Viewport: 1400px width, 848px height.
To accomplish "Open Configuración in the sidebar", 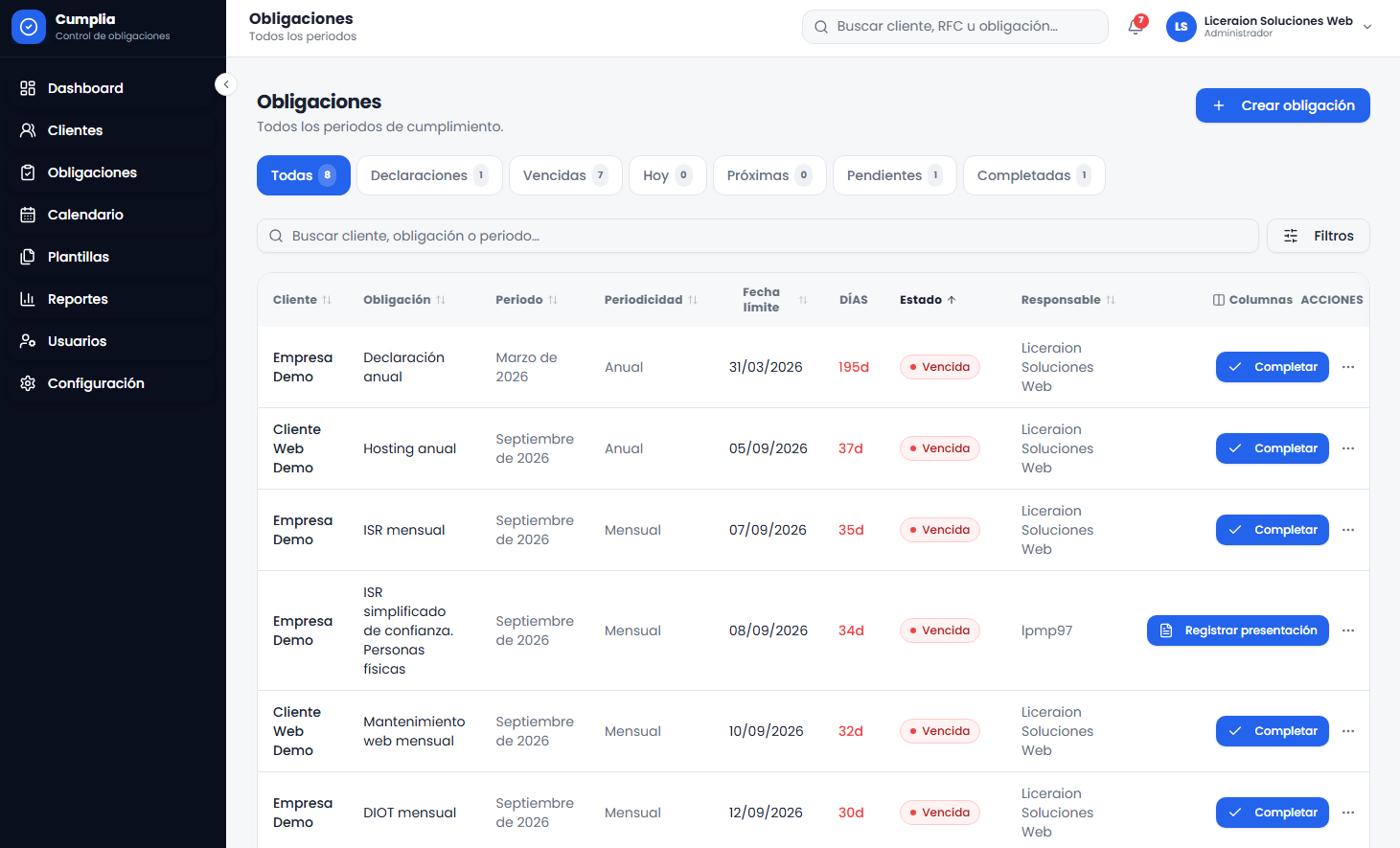I will pyautogui.click(x=113, y=383).
